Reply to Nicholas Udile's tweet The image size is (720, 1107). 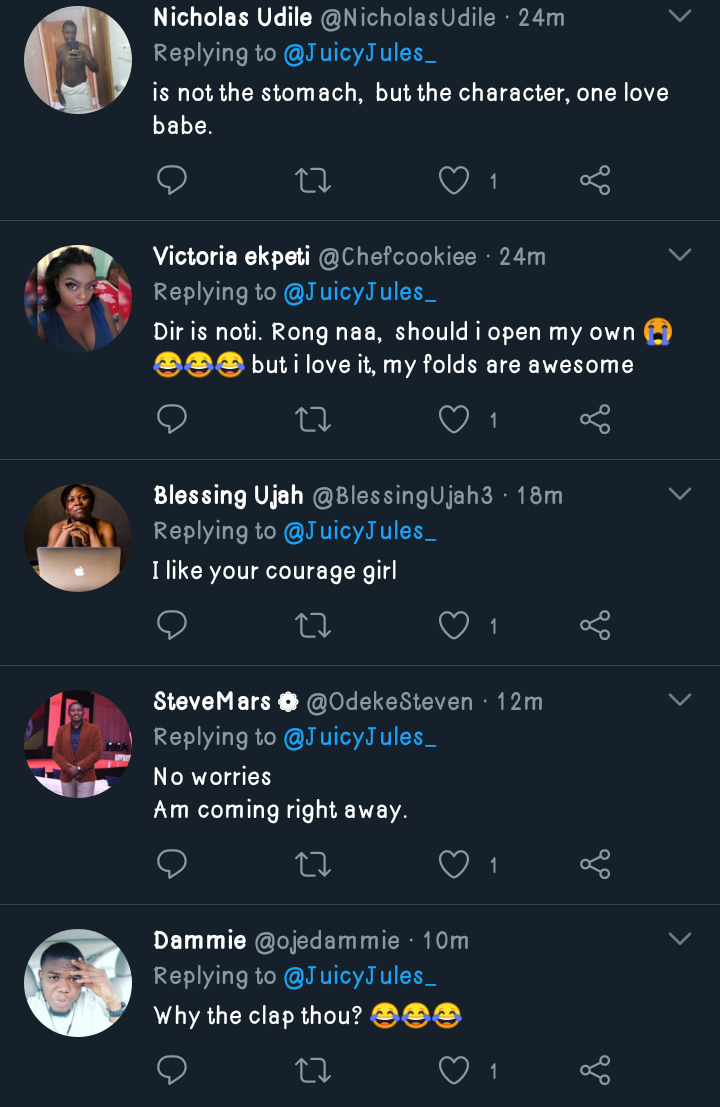[172, 181]
